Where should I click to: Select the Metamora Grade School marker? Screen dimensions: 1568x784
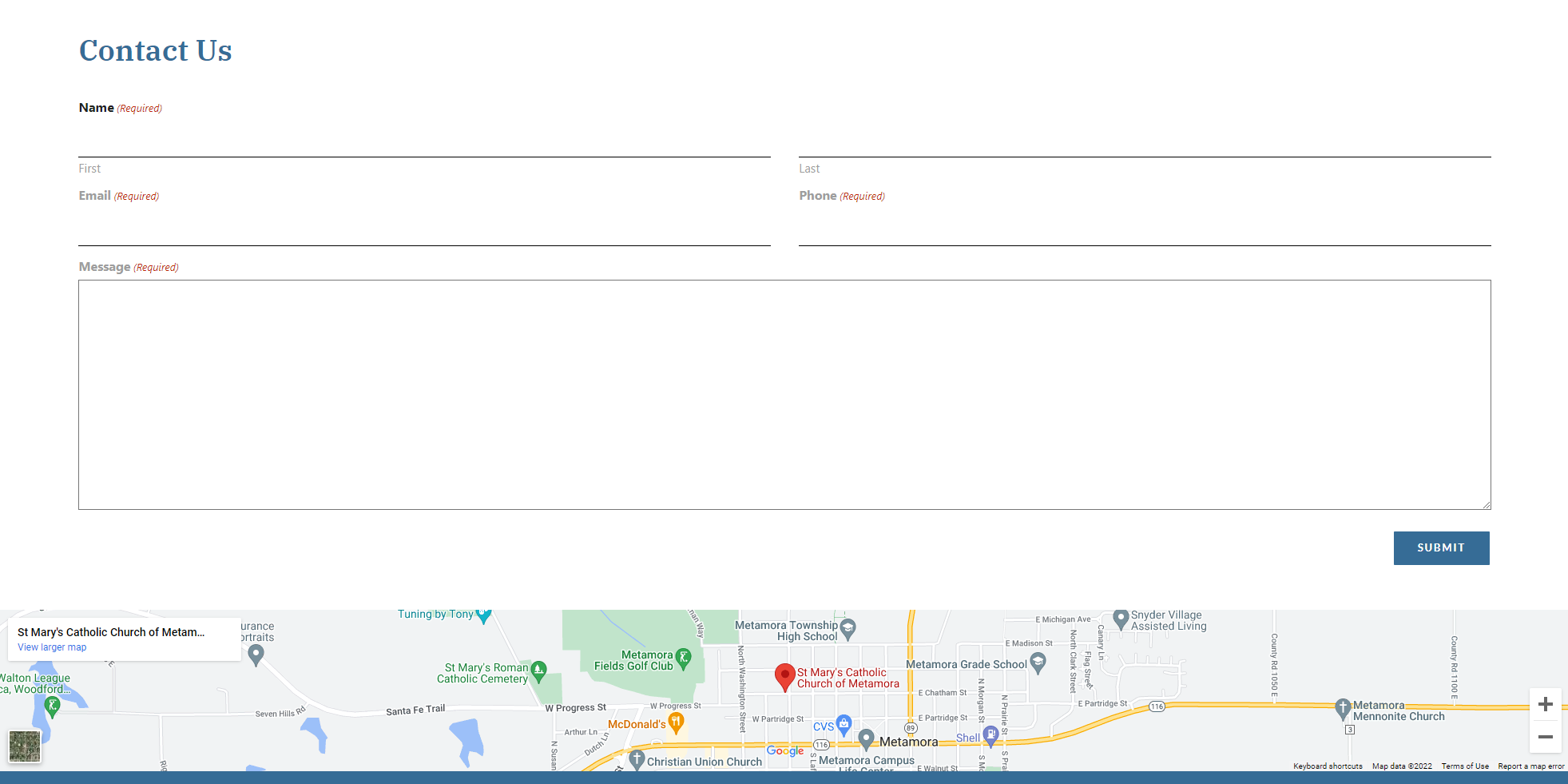1038,663
